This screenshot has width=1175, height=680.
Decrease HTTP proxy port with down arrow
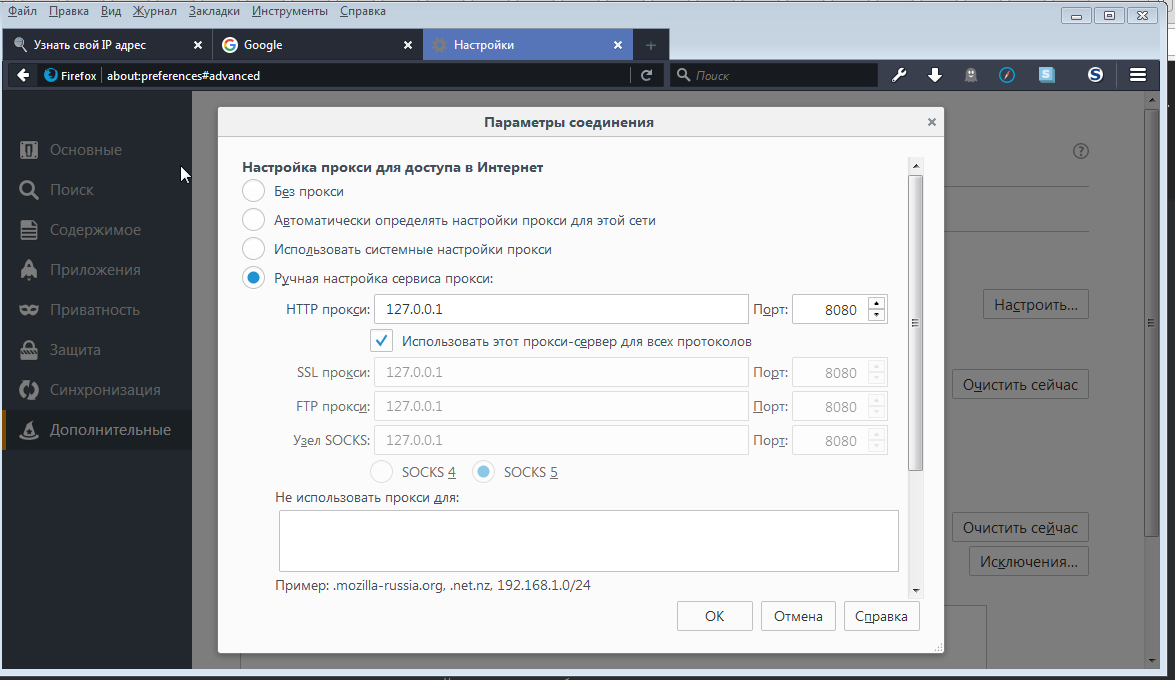(877, 315)
